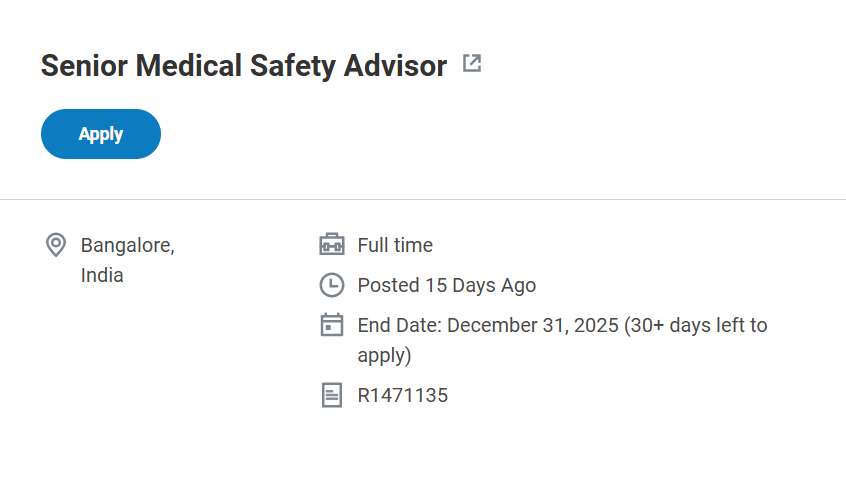
Task: Click the word "Advisor" in the job title
Action: coord(395,66)
